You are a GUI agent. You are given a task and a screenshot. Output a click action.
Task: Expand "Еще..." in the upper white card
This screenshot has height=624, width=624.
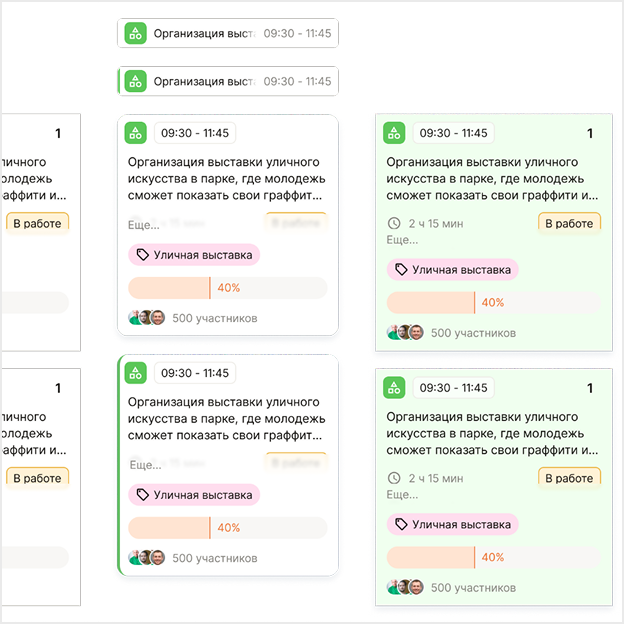tap(145, 225)
